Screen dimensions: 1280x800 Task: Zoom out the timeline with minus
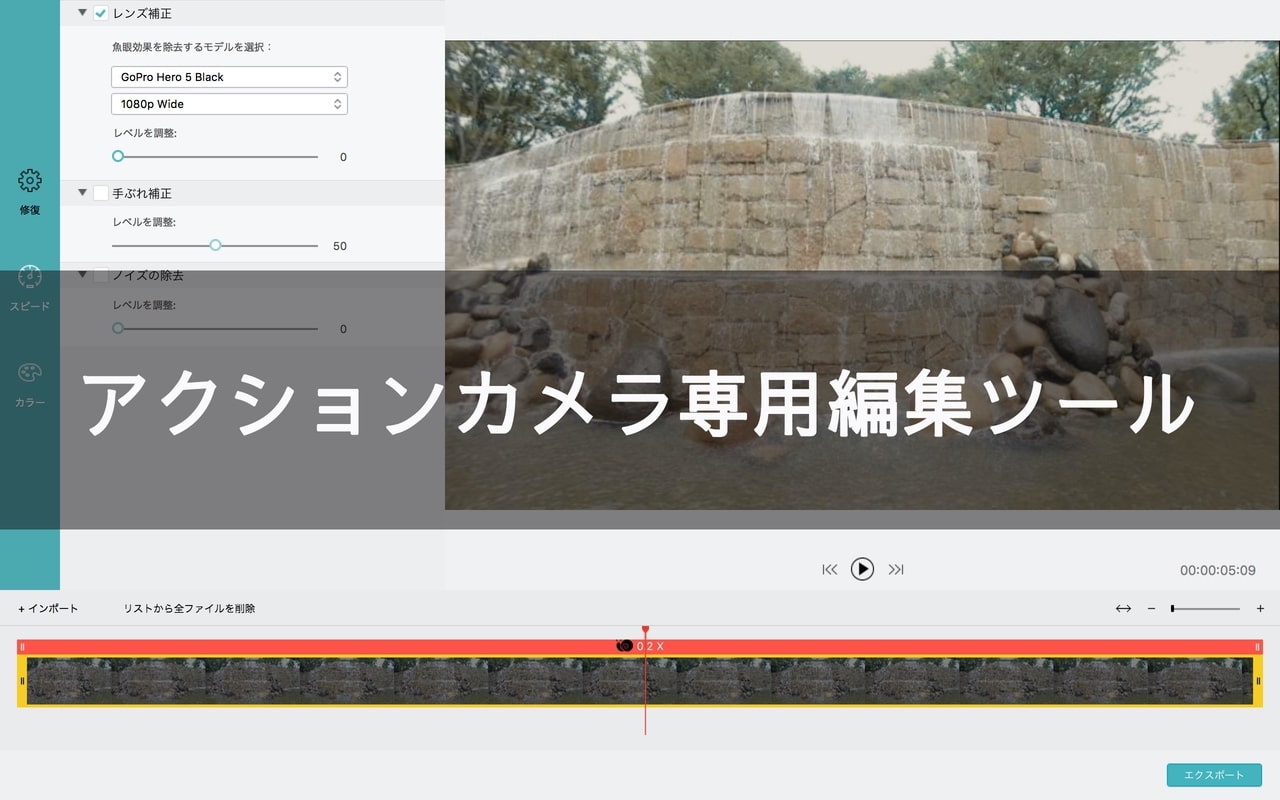1151,608
